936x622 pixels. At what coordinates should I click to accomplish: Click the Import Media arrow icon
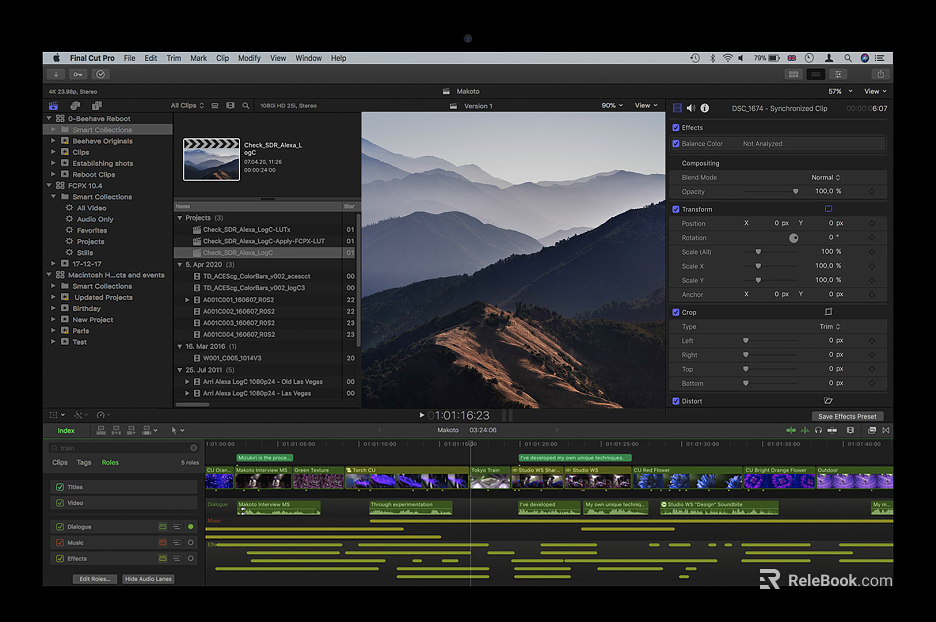pos(56,74)
